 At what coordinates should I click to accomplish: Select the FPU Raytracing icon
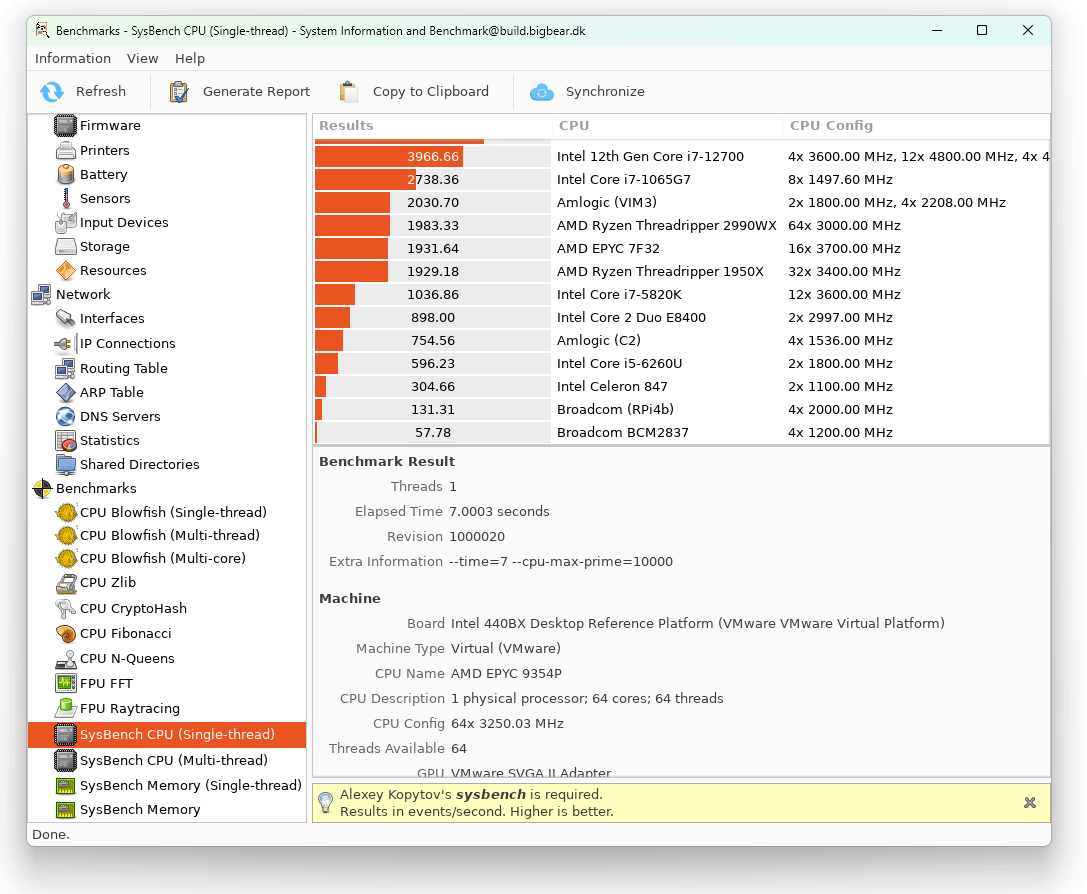[x=65, y=708]
